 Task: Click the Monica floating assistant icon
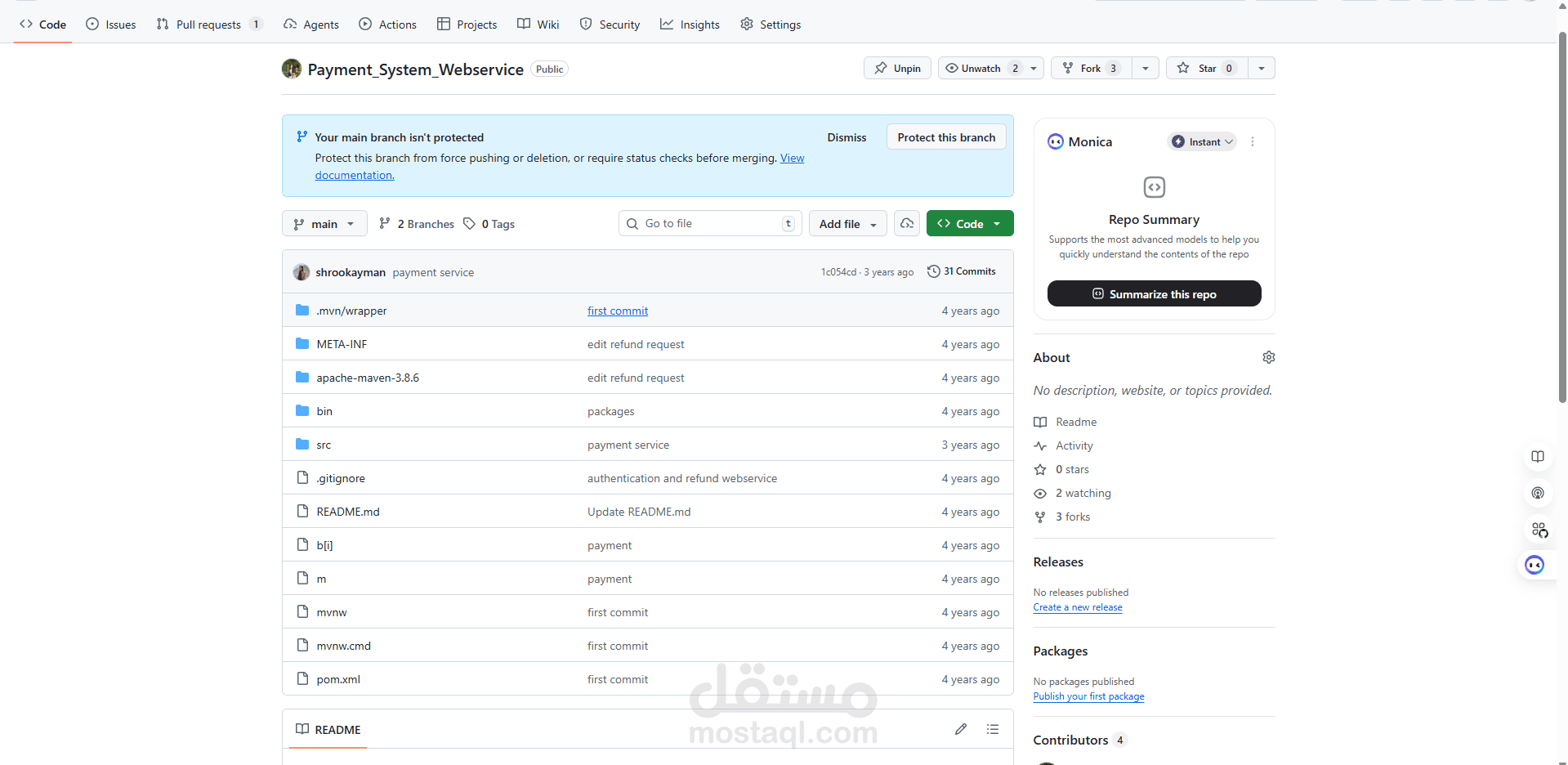tap(1534, 565)
